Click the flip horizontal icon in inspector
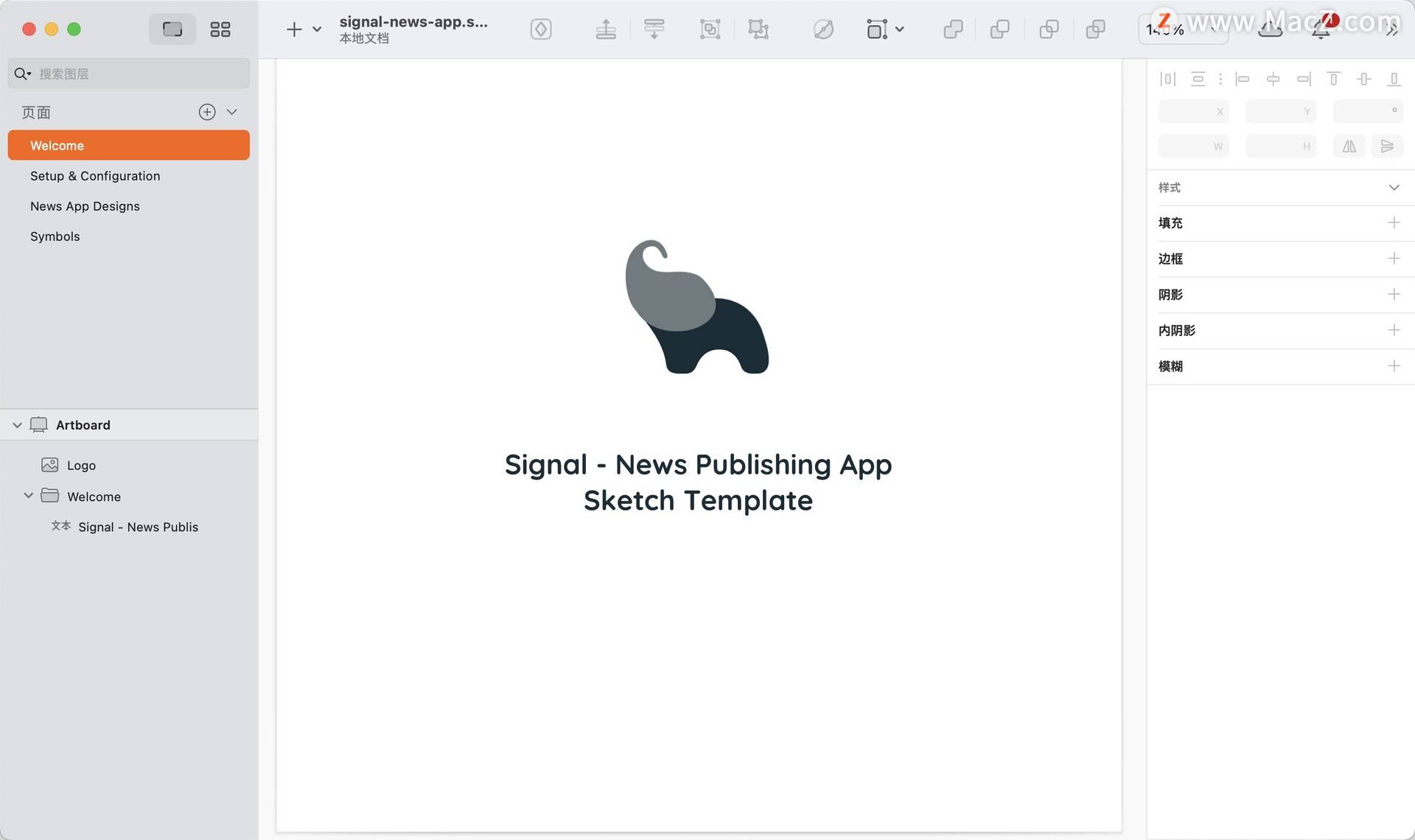 1349,146
